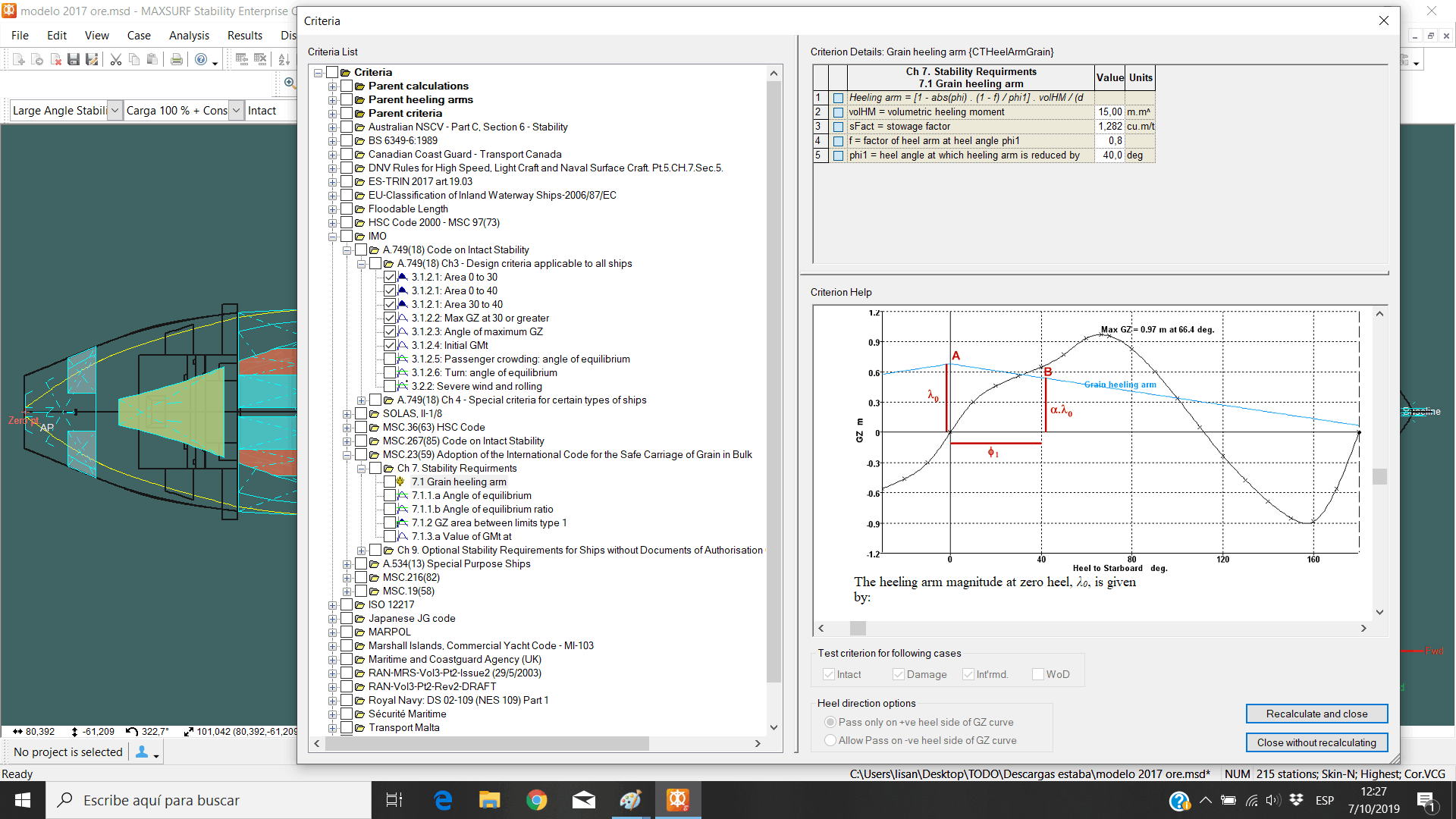Image resolution: width=1456 pixels, height=819 pixels.
Task: Open the Mail app from the taskbar
Action: click(x=584, y=800)
